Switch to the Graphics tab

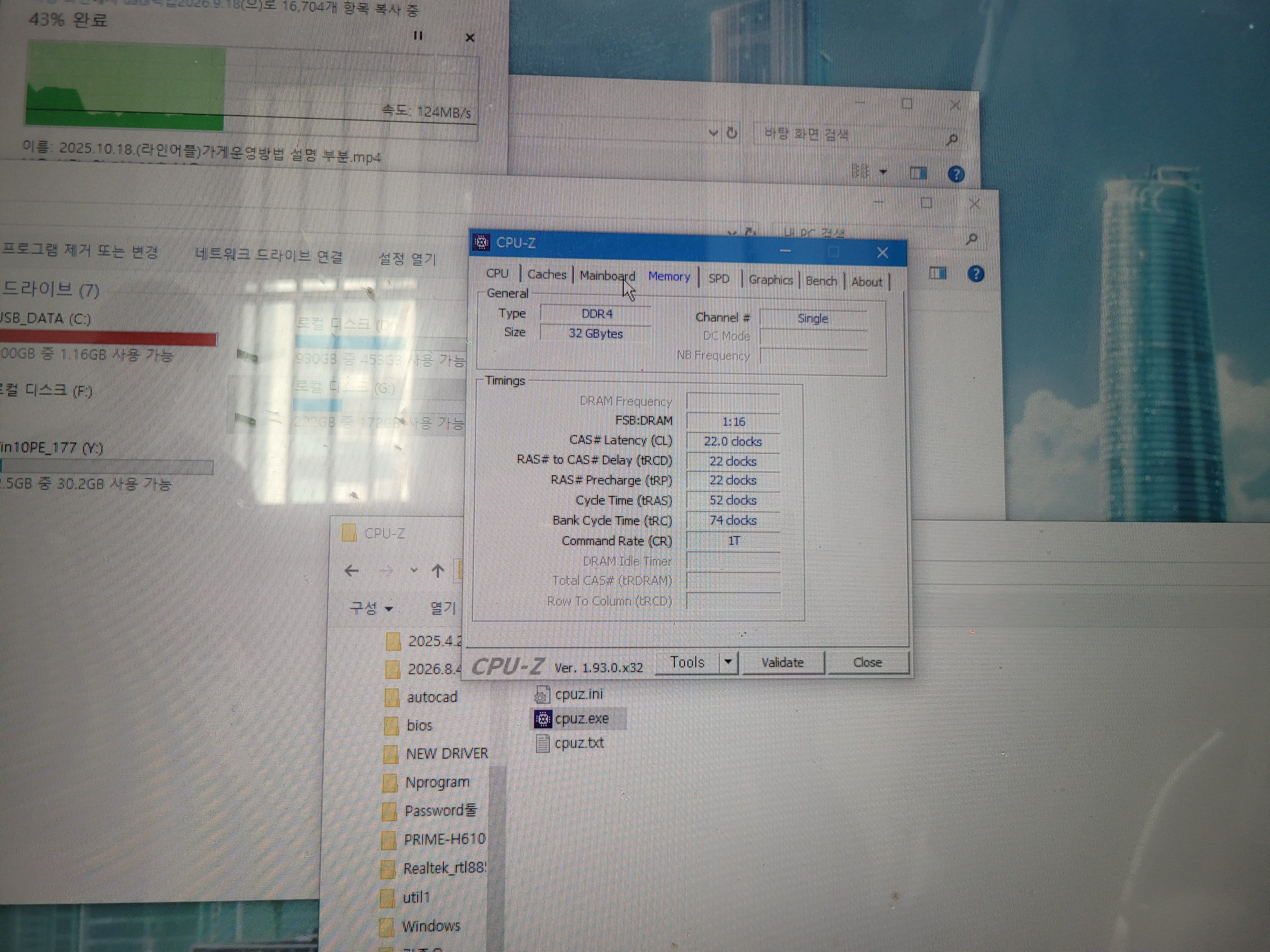tap(770, 280)
